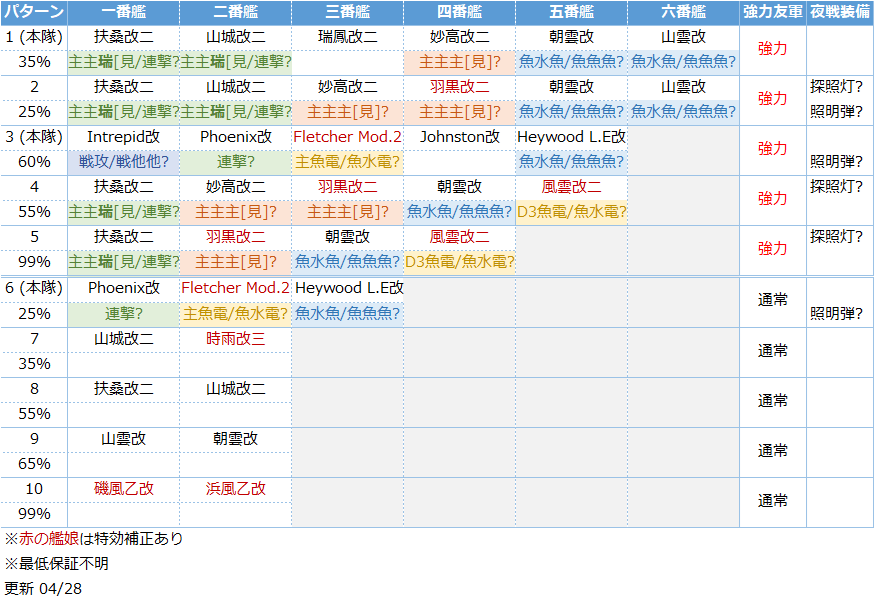This screenshot has height=603, width=874.
Task: Select 羽黒改二 in pattern 5 row
Action: pyautogui.click(x=236, y=237)
